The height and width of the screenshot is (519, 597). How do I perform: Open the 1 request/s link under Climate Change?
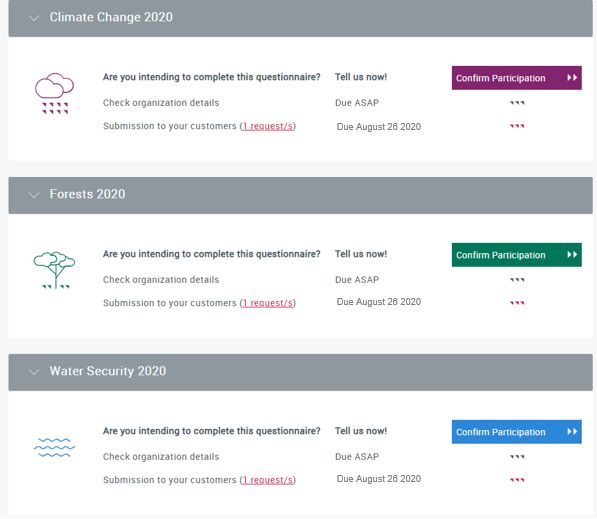pyautogui.click(x=268, y=126)
